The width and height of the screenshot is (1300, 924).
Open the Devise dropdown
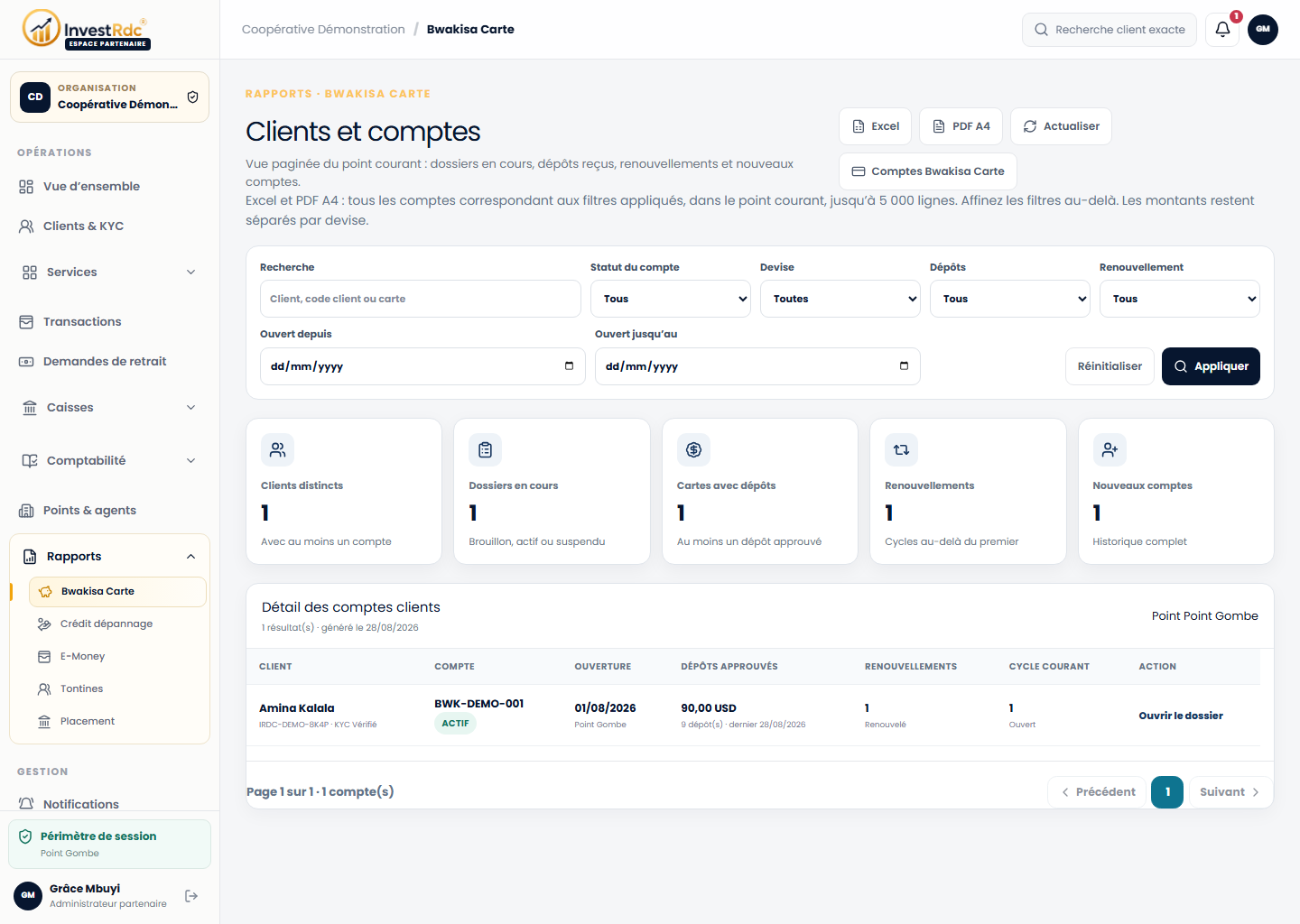point(840,299)
